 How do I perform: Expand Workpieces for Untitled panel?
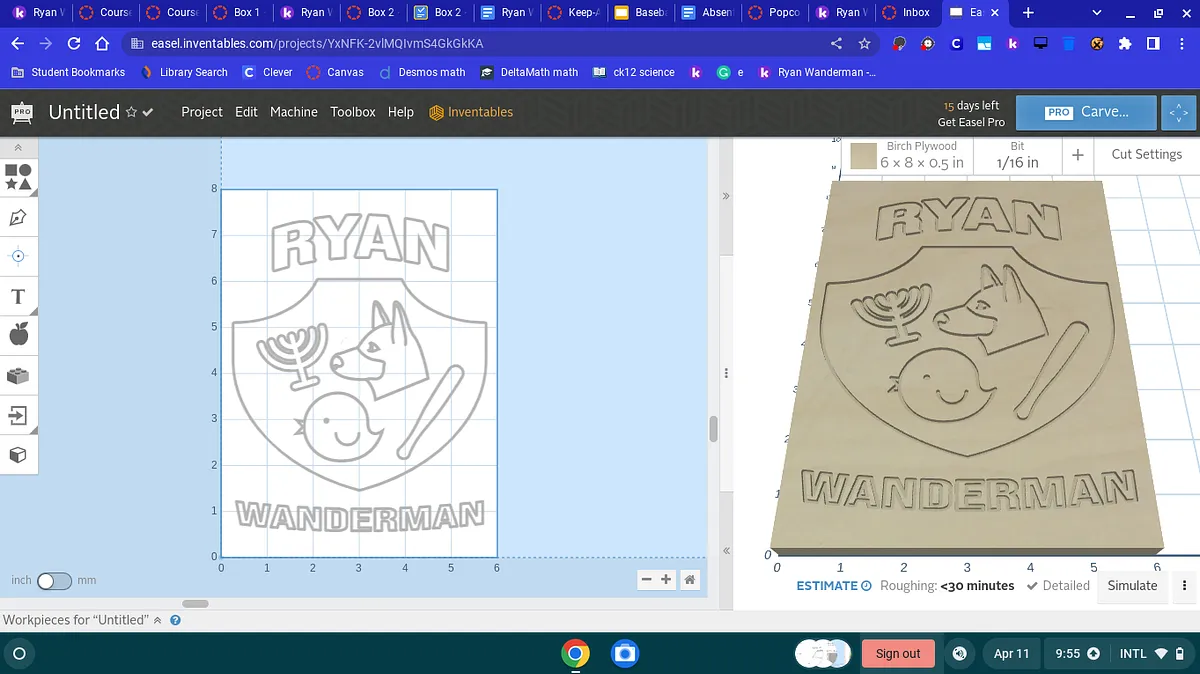[x=158, y=620]
